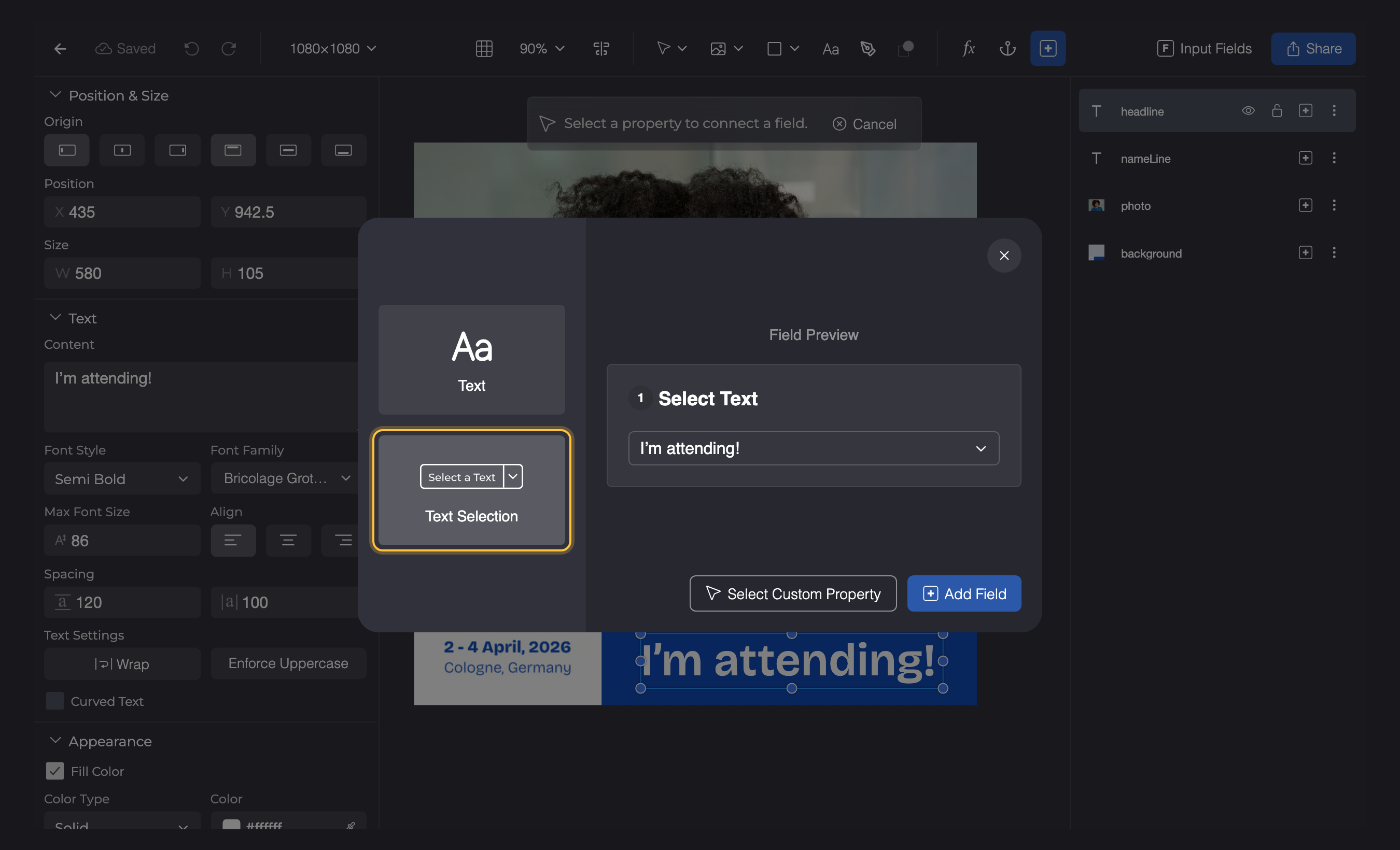Click the undo icon
The width and height of the screenshot is (1400, 850).
click(191, 49)
